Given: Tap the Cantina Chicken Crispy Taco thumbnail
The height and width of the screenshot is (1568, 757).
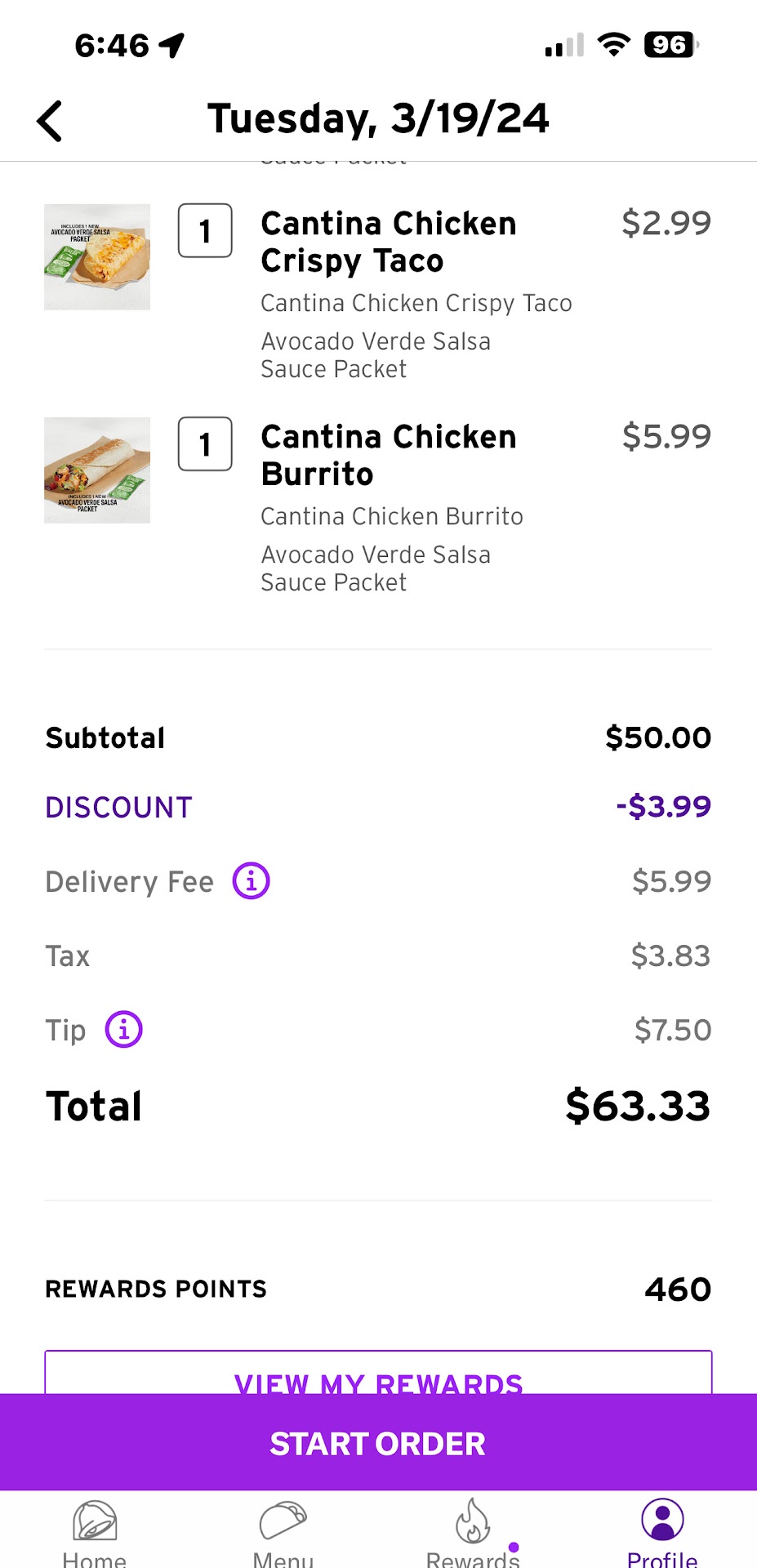Looking at the screenshot, I should (x=97, y=257).
